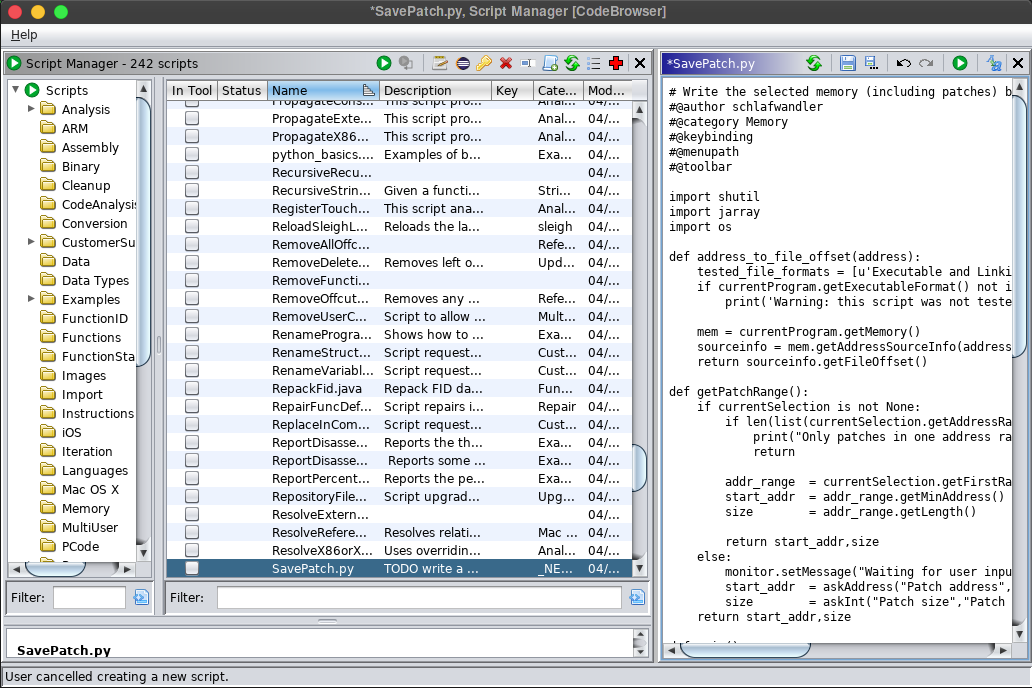Screen dimensions: 1032x688
Task: Toggle In Tool checkbox for ResolveRefere... row
Action: pos(192,532)
